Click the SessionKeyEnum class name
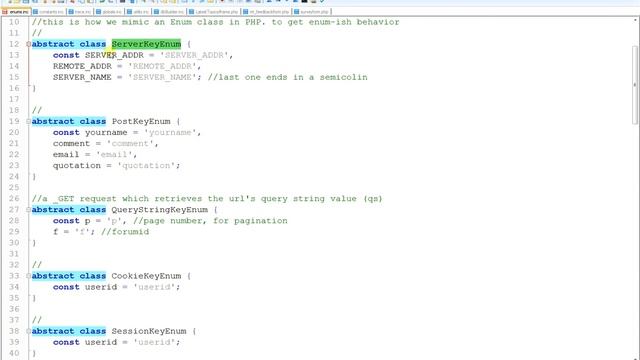 (149, 331)
